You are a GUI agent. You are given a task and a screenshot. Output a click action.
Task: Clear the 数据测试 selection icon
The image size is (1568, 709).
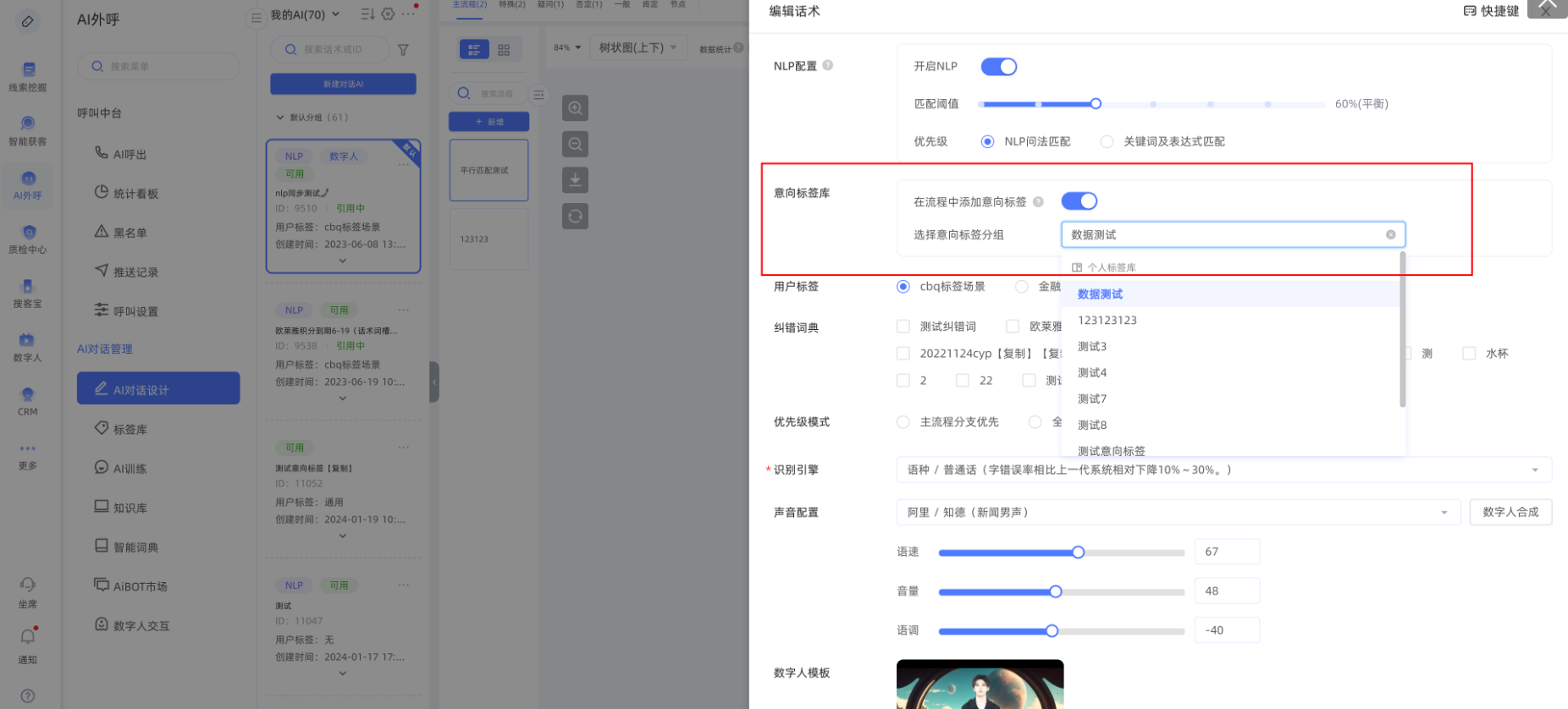coord(1390,235)
